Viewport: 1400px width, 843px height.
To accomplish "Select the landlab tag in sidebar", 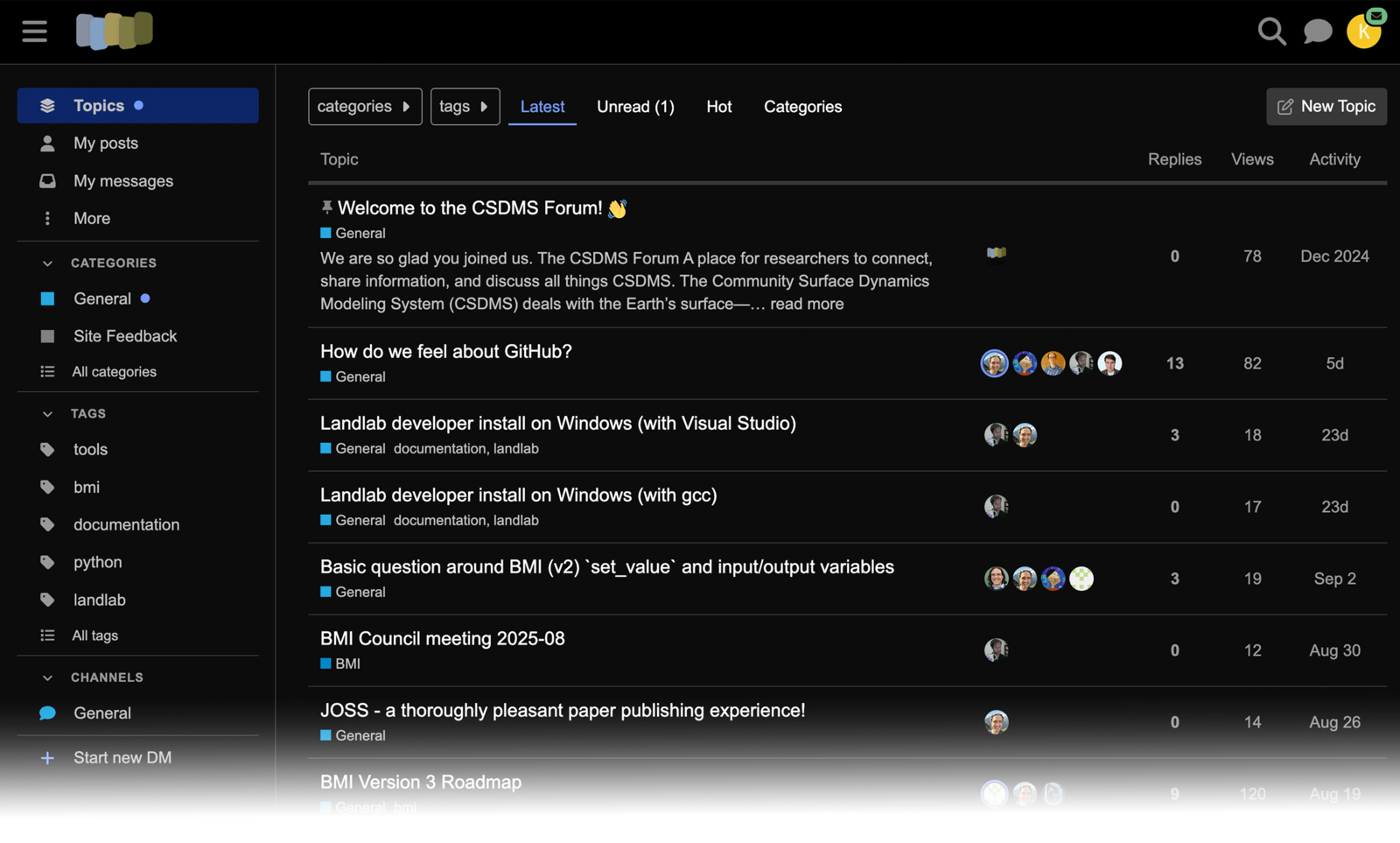I will point(99,600).
